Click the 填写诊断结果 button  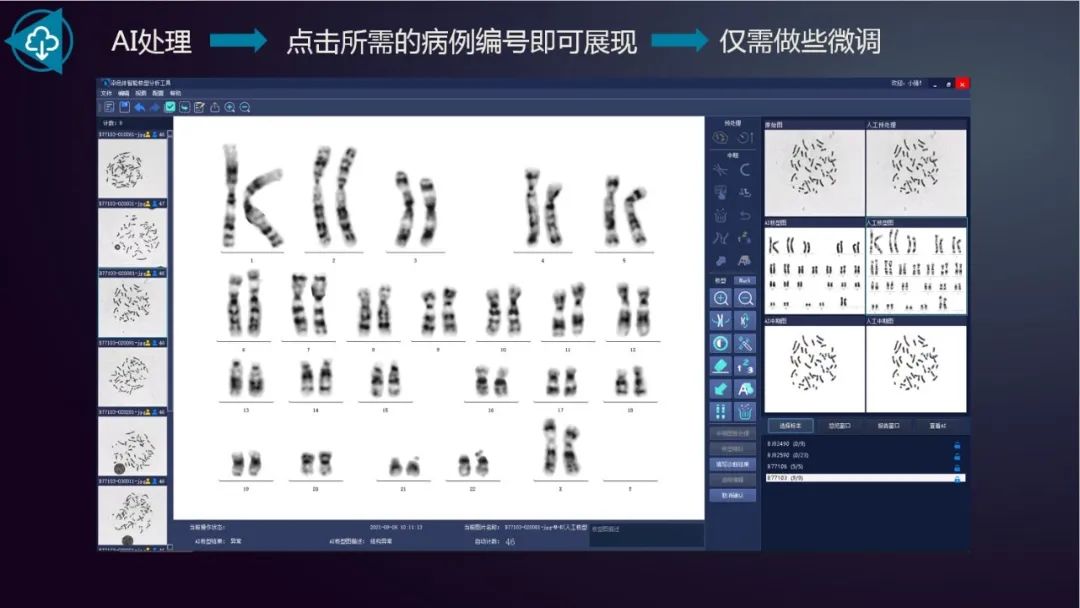[x=732, y=464]
